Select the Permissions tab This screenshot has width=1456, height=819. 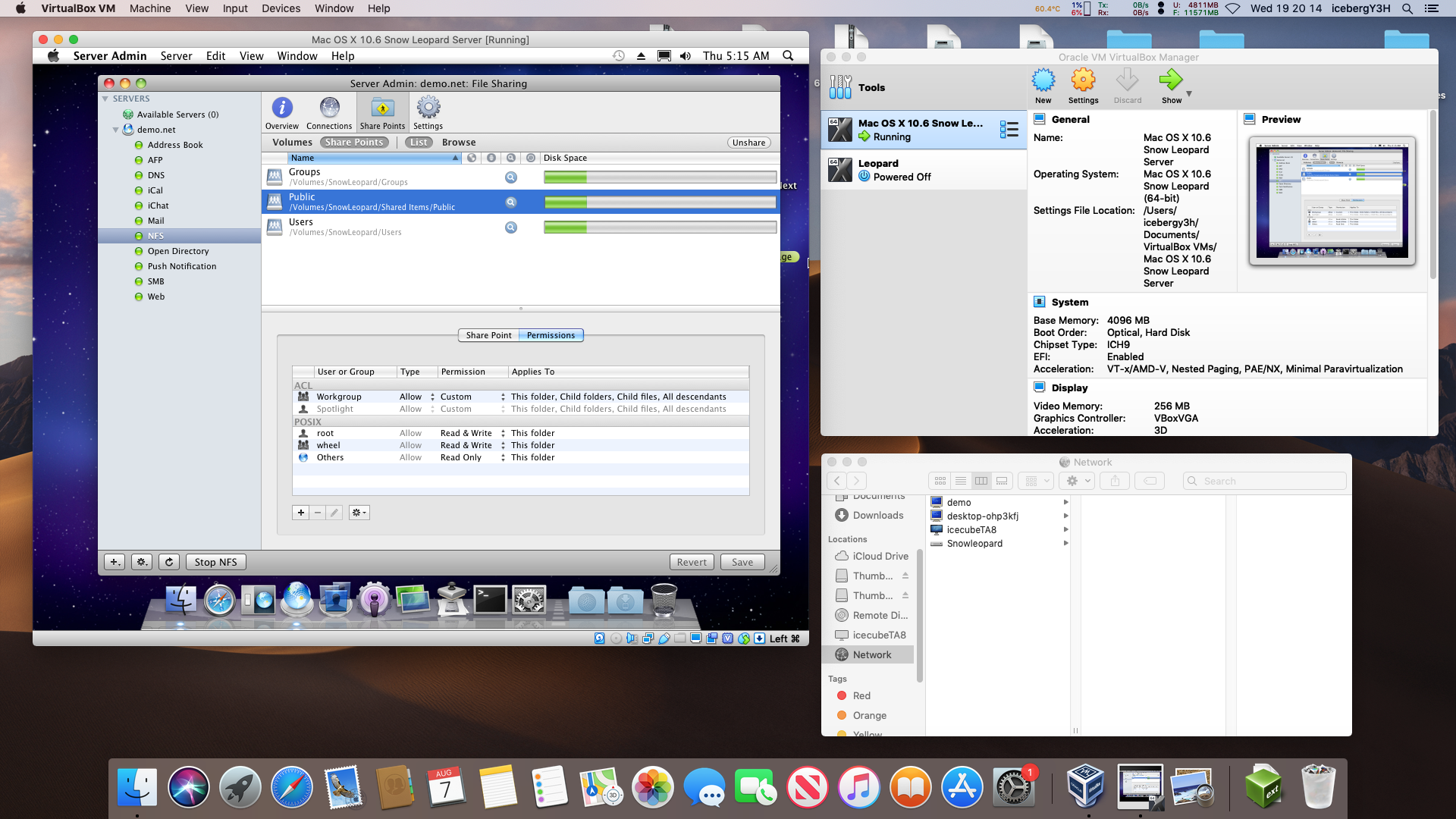[x=551, y=335]
